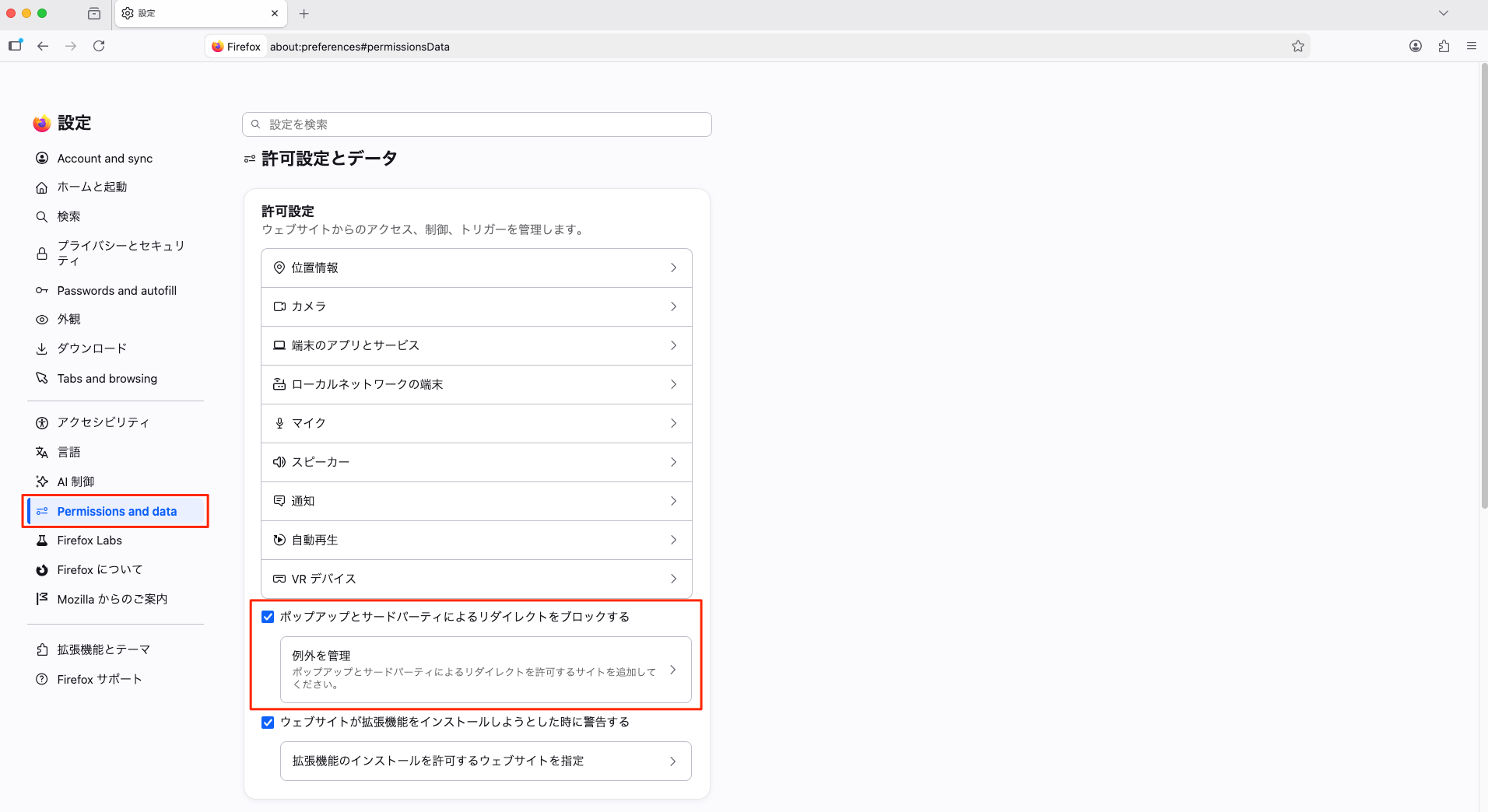The height and width of the screenshot is (812, 1488).
Task: Click the reload page icon
Action: [99, 46]
